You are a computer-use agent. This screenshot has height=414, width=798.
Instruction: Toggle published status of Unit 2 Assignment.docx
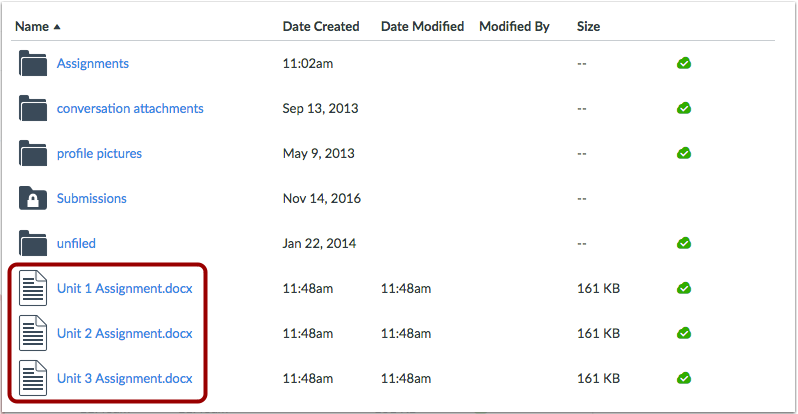click(684, 333)
